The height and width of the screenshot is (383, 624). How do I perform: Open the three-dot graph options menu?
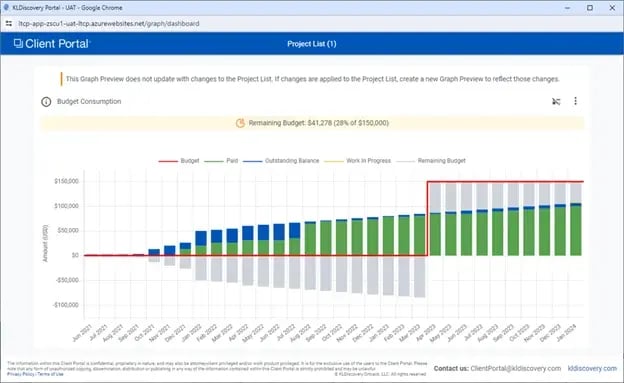pyautogui.click(x=575, y=101)
